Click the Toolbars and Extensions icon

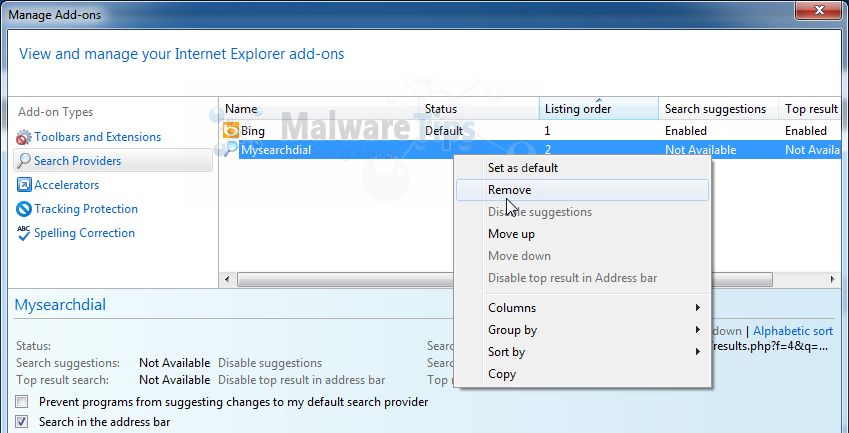(x=24, y=137)
